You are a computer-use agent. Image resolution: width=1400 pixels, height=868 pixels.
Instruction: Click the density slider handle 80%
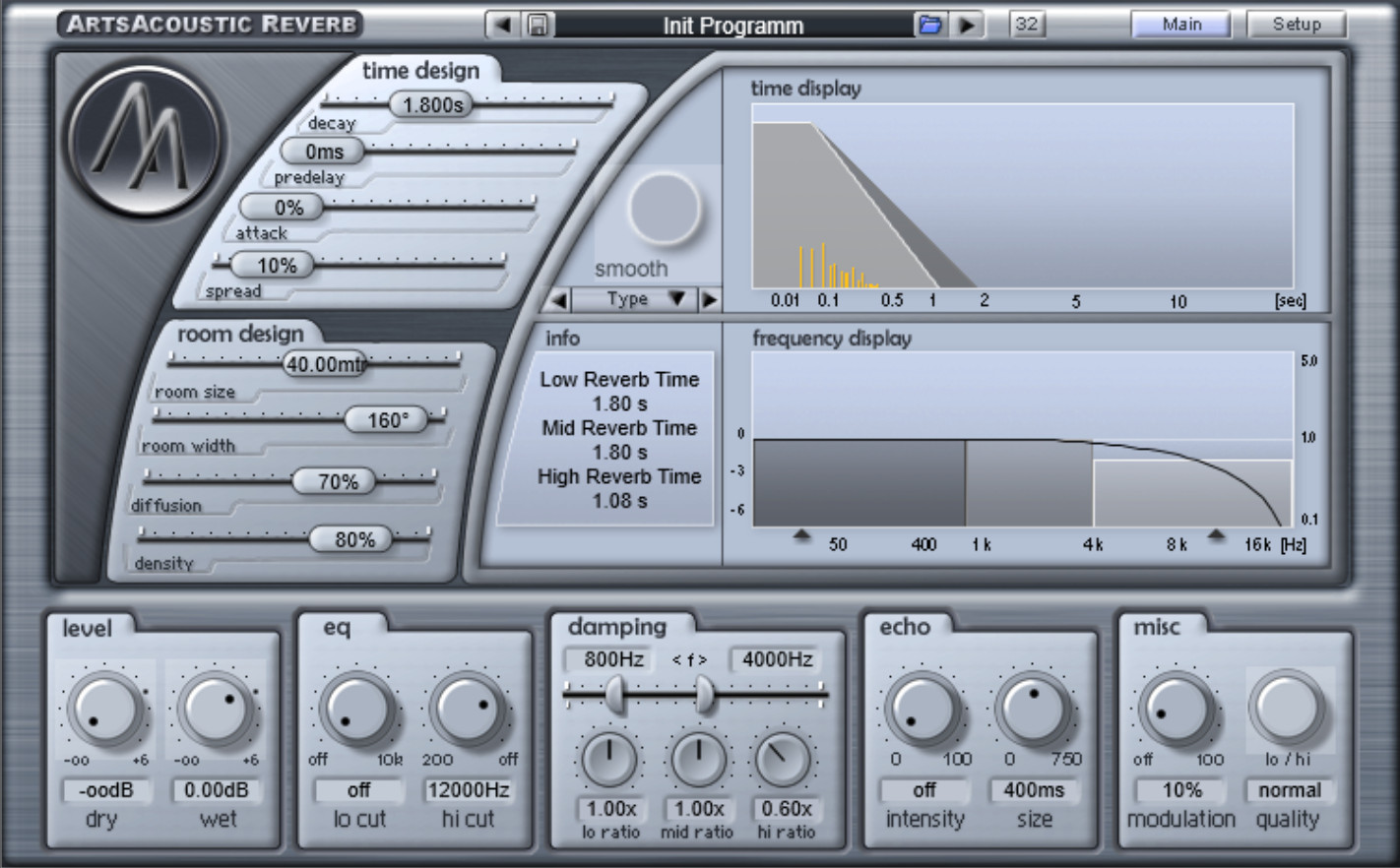tap(350, 539)
